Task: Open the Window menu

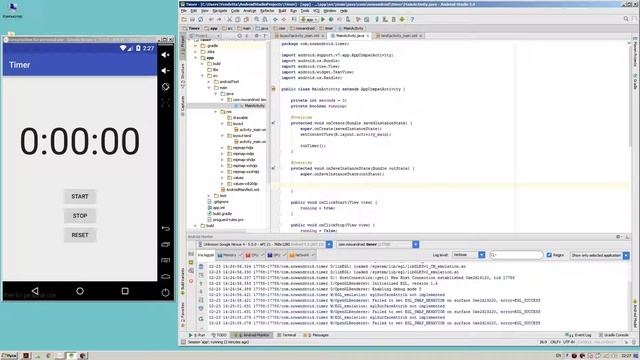Action: point(330,11)
